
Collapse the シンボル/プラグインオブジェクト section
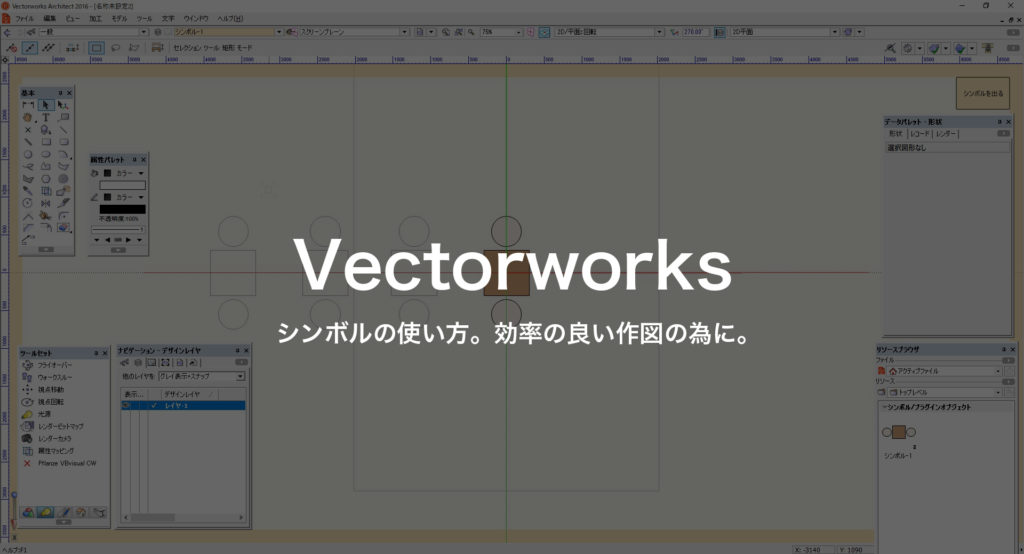pyautogui.click(x=884, y=407)
